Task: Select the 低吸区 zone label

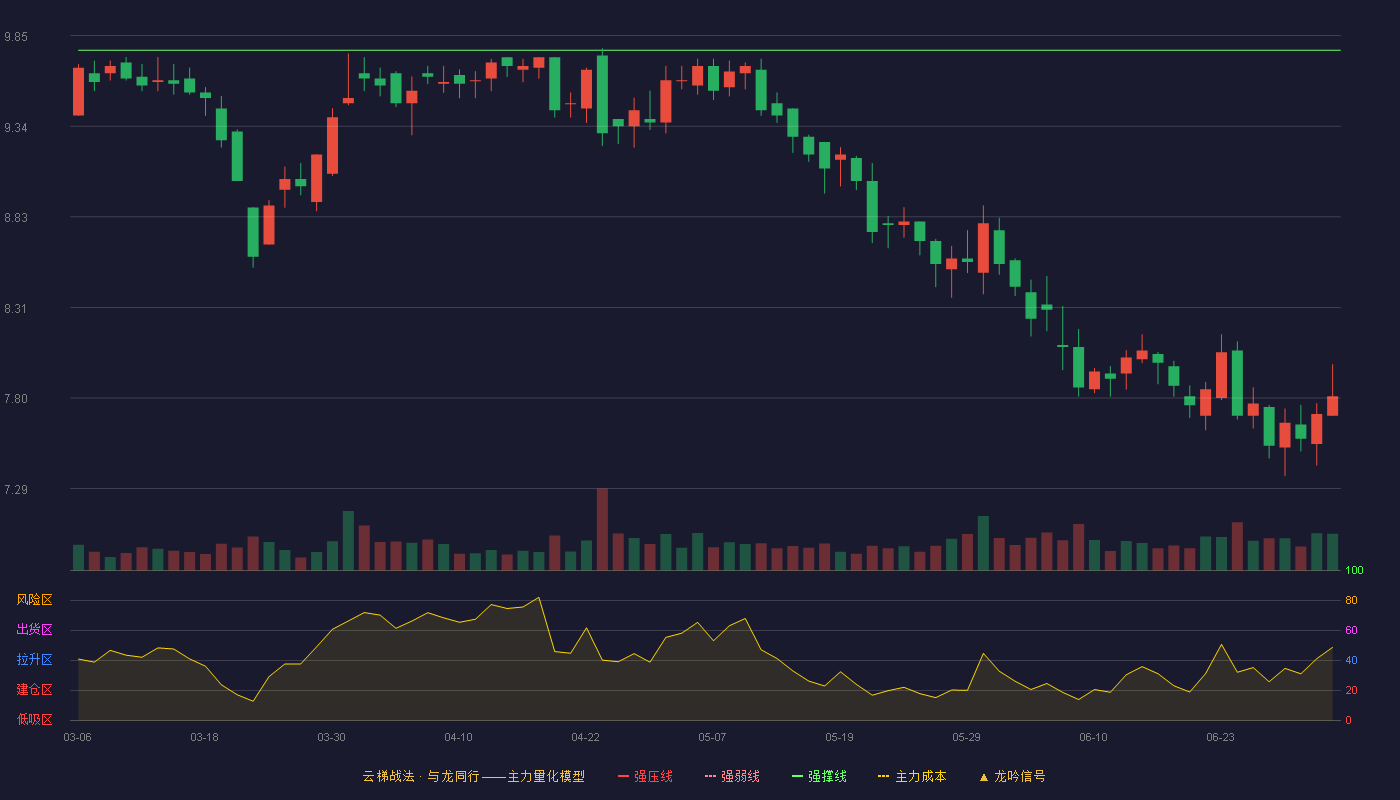Action: [x=34, y=719]
